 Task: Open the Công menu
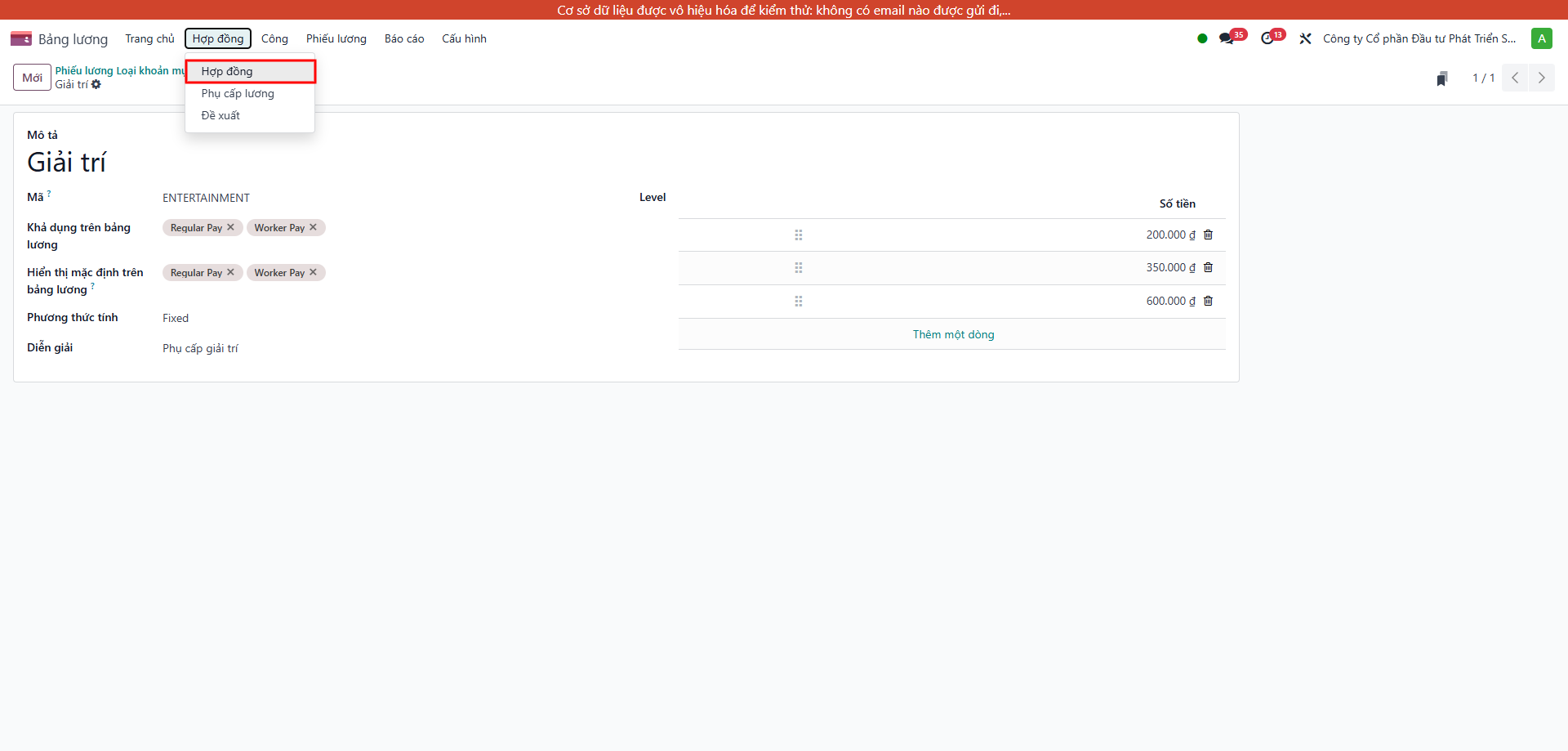point(274,38)
